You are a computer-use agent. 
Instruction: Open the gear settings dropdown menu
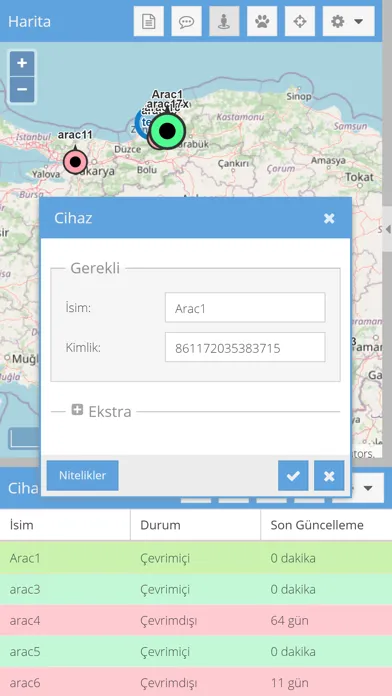point(348,21)
